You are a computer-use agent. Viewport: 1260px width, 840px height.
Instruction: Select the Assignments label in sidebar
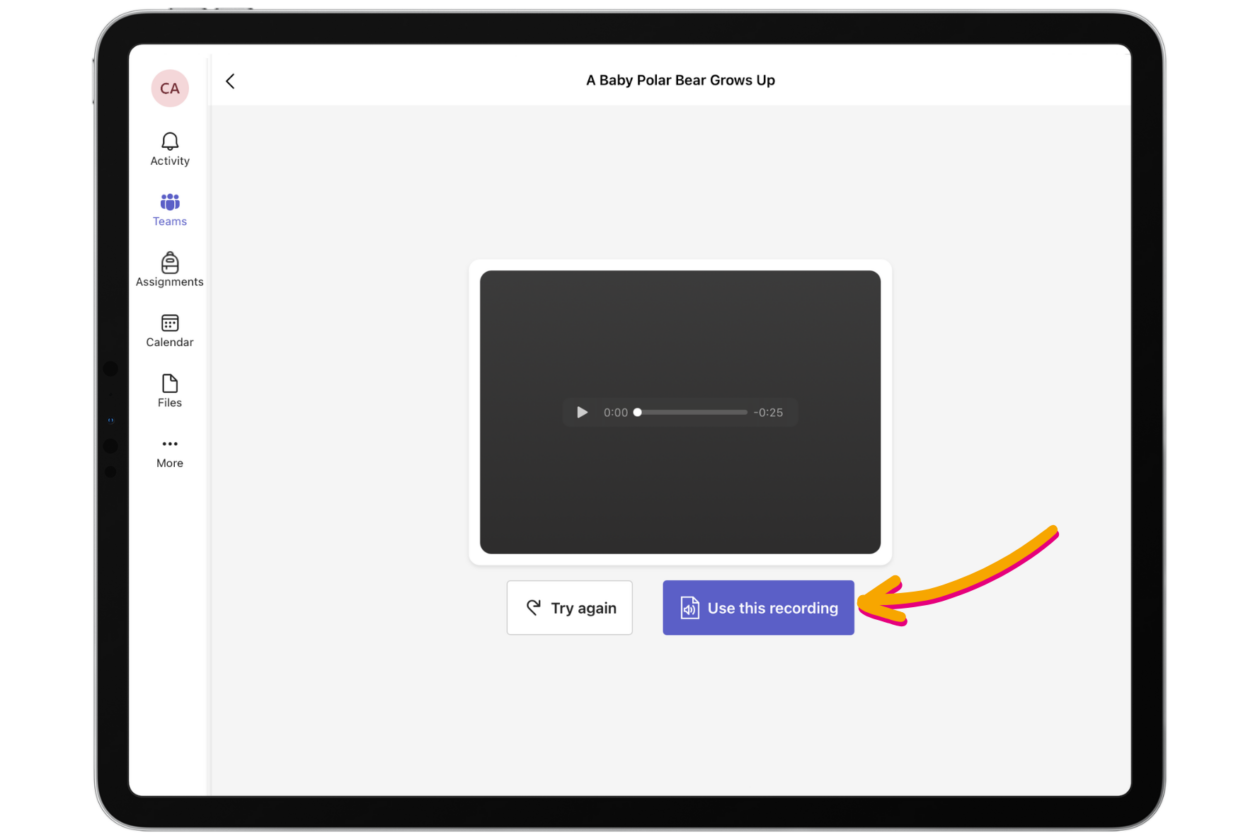click(170, 282)
